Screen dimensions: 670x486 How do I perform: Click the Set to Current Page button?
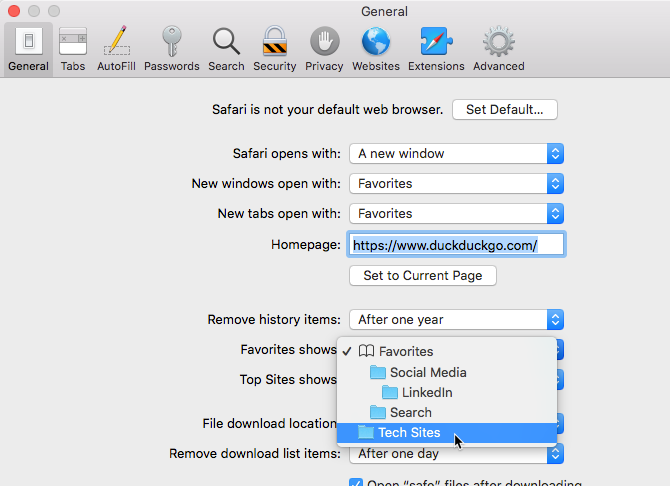pyautogui.click(x=422, y=276)
